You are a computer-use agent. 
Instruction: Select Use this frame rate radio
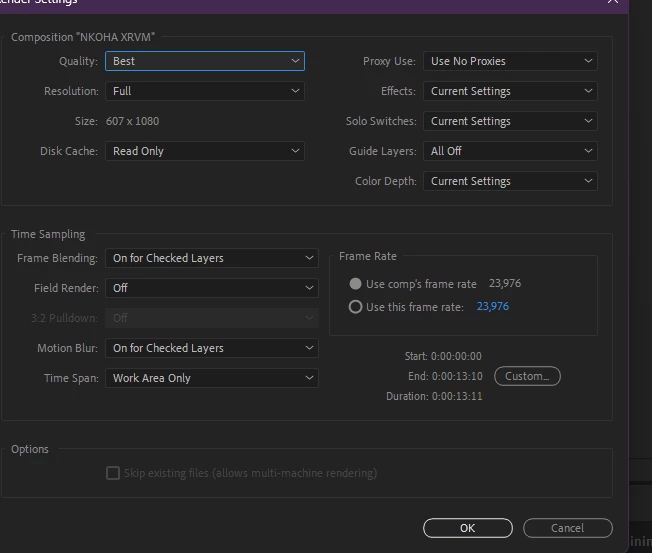[x=355, y=307]
